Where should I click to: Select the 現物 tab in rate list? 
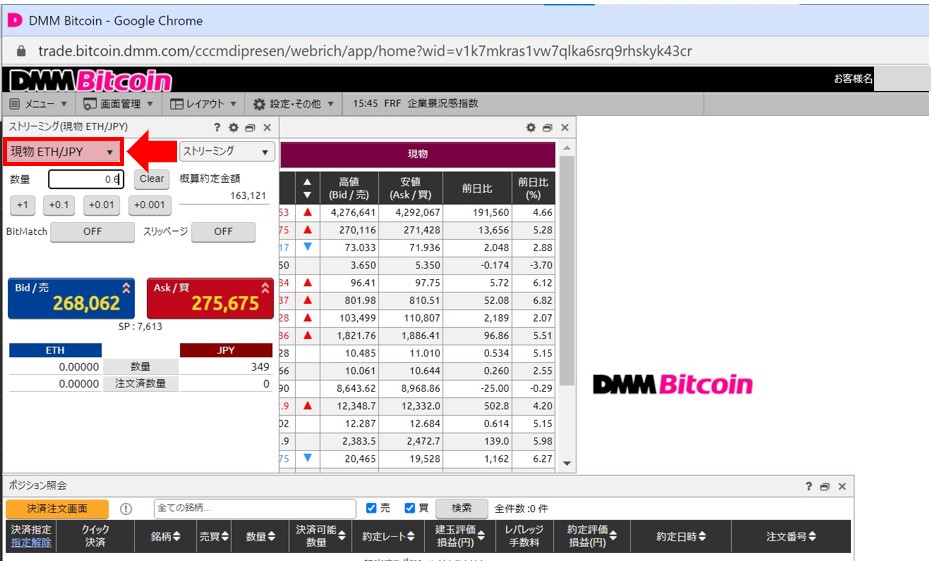(x=417, y=154)
